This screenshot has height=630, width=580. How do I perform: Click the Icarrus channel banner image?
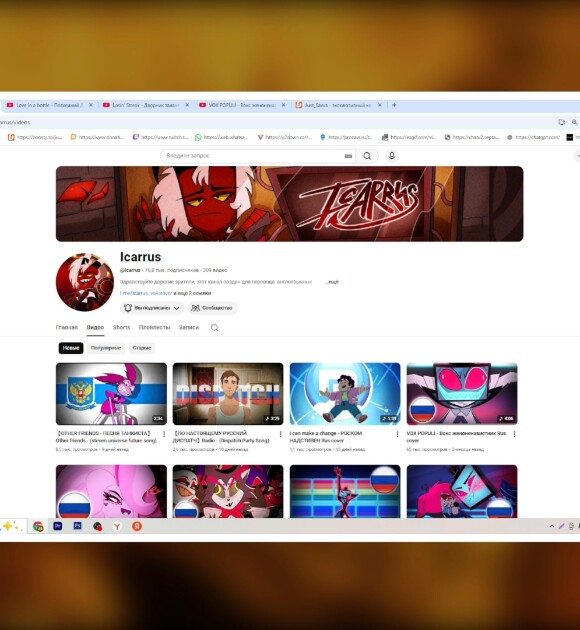pyautogui.click(x=289, y=204)
